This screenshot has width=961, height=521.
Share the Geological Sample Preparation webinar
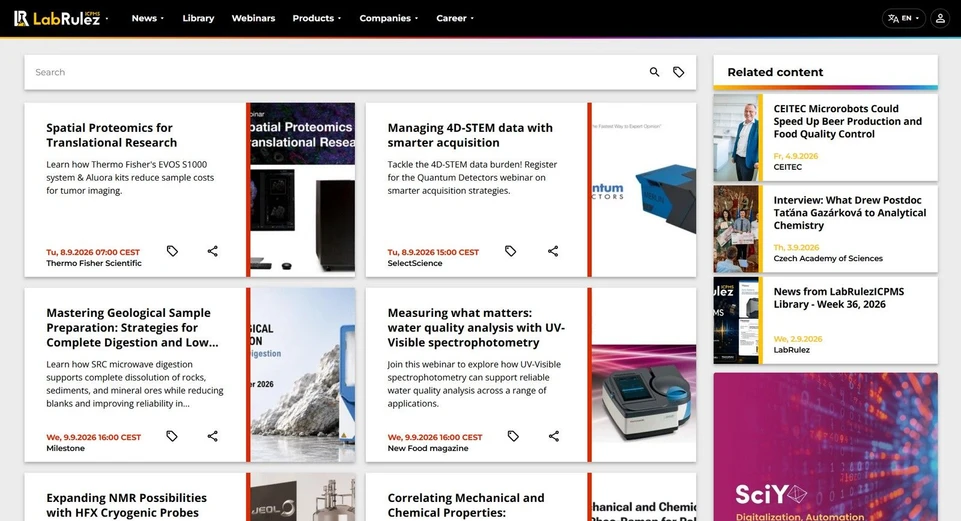coord(213,436)
